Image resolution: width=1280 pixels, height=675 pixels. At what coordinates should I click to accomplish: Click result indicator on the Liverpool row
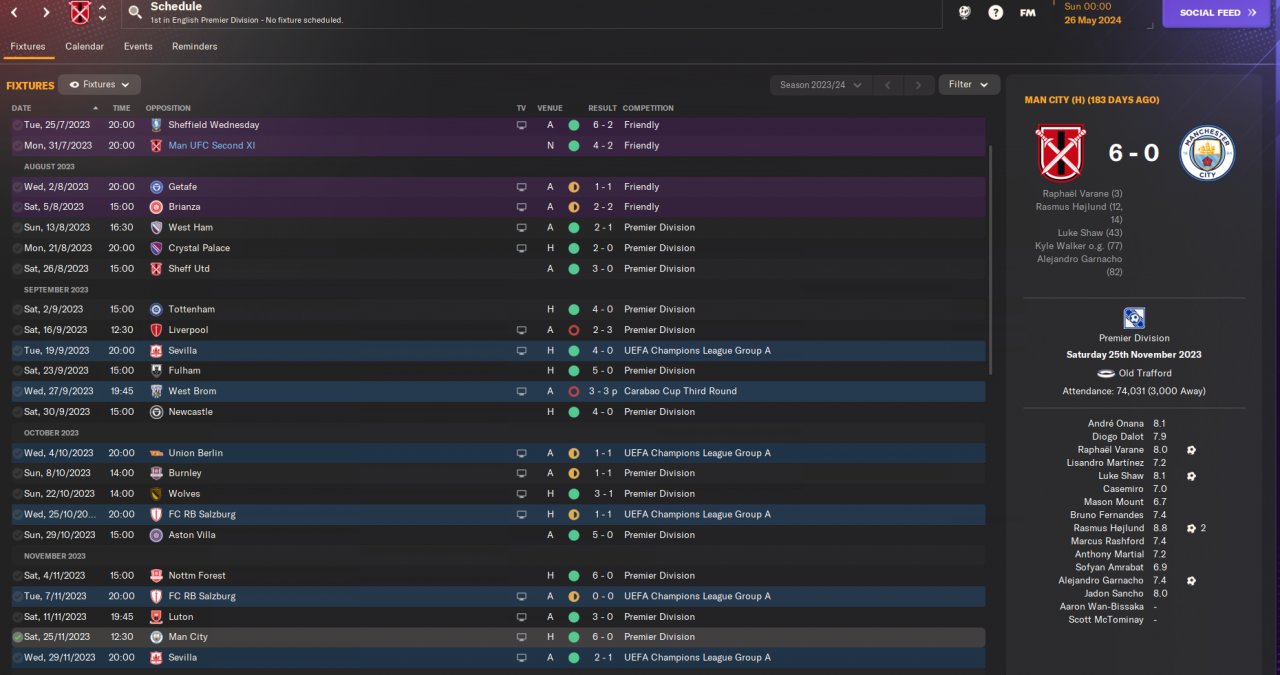coord(574,330)
